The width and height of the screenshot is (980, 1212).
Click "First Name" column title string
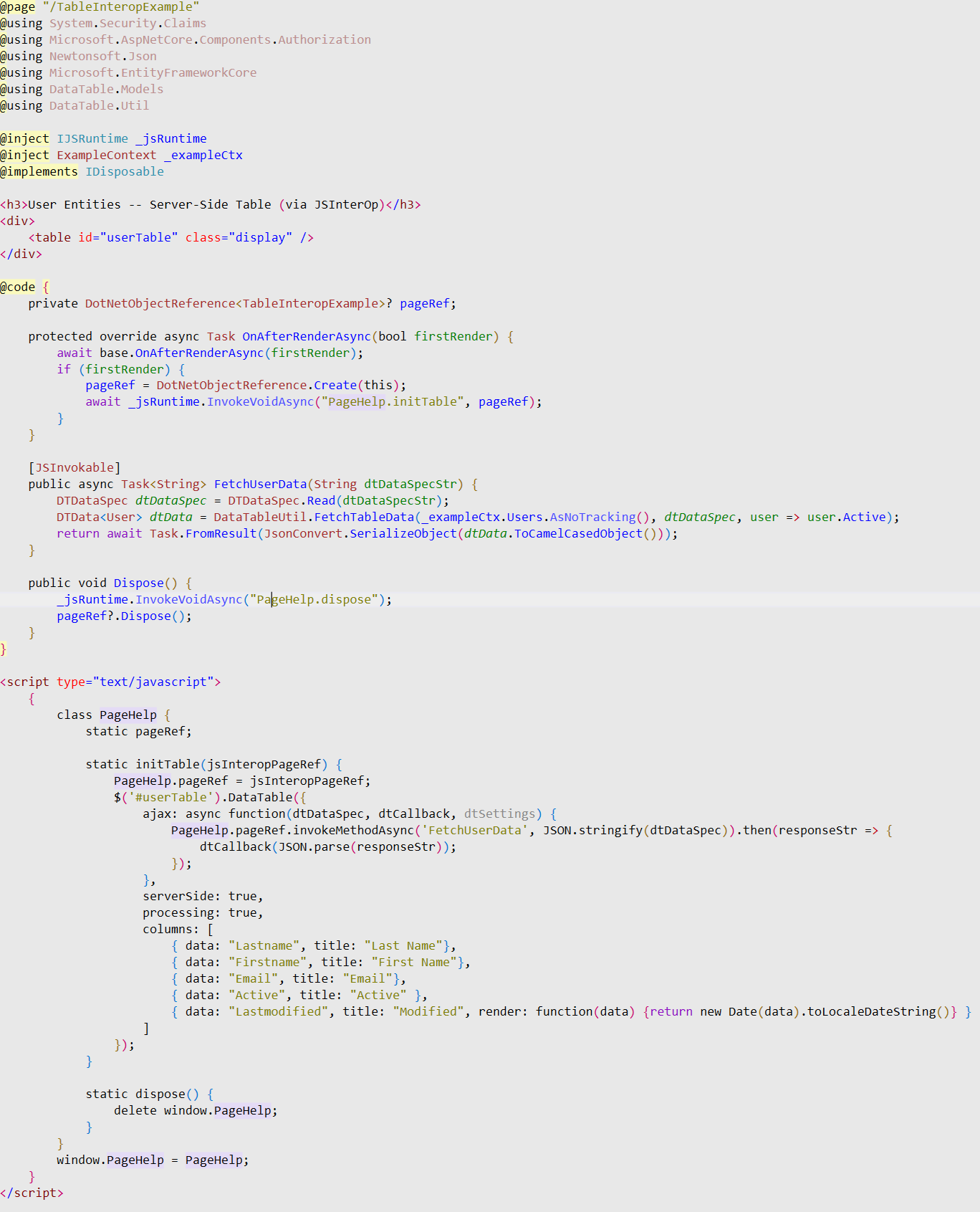tap(414, 963)
